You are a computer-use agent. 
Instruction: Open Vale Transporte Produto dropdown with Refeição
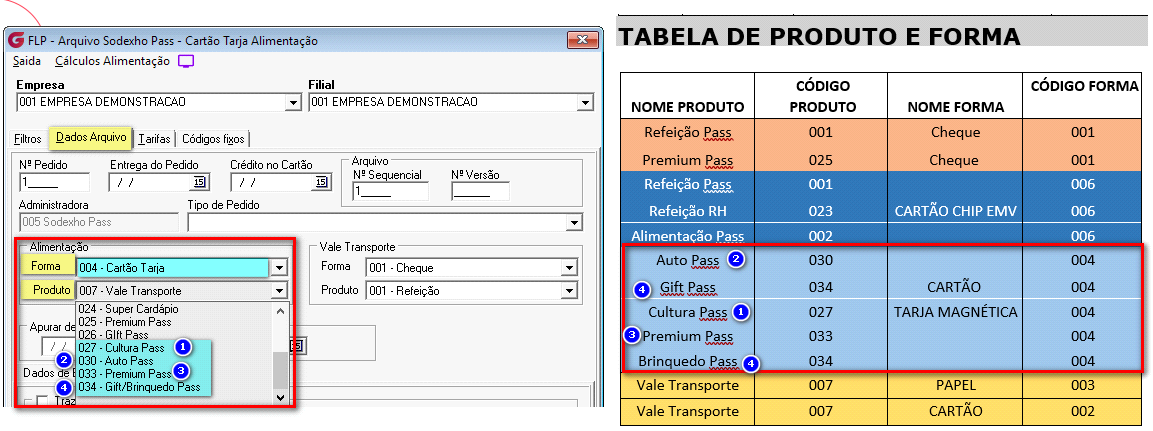pyautogui.click(x=568, y=291)
